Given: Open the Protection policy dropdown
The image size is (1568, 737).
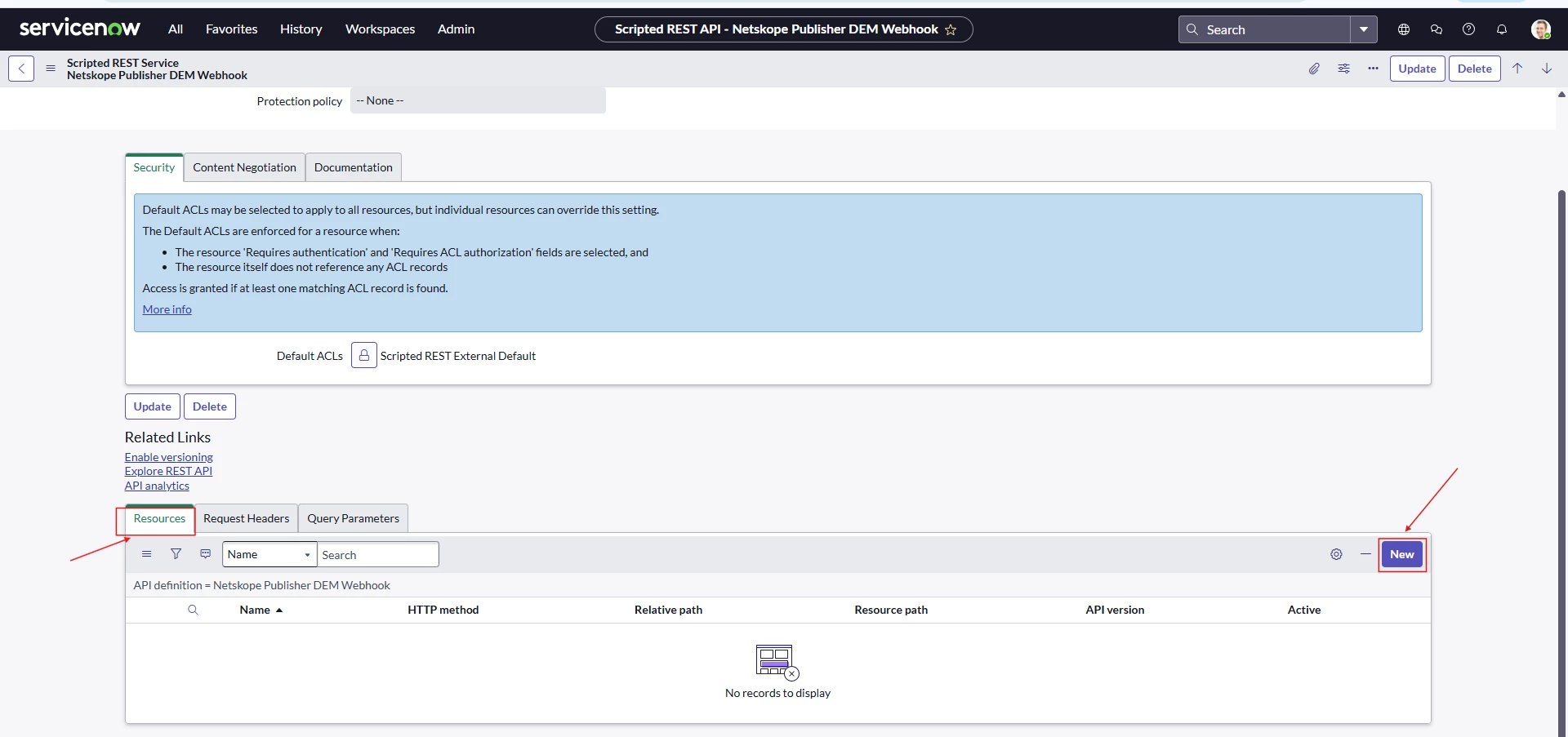Looking at the screenshot, I should click(x=478, y=100).
